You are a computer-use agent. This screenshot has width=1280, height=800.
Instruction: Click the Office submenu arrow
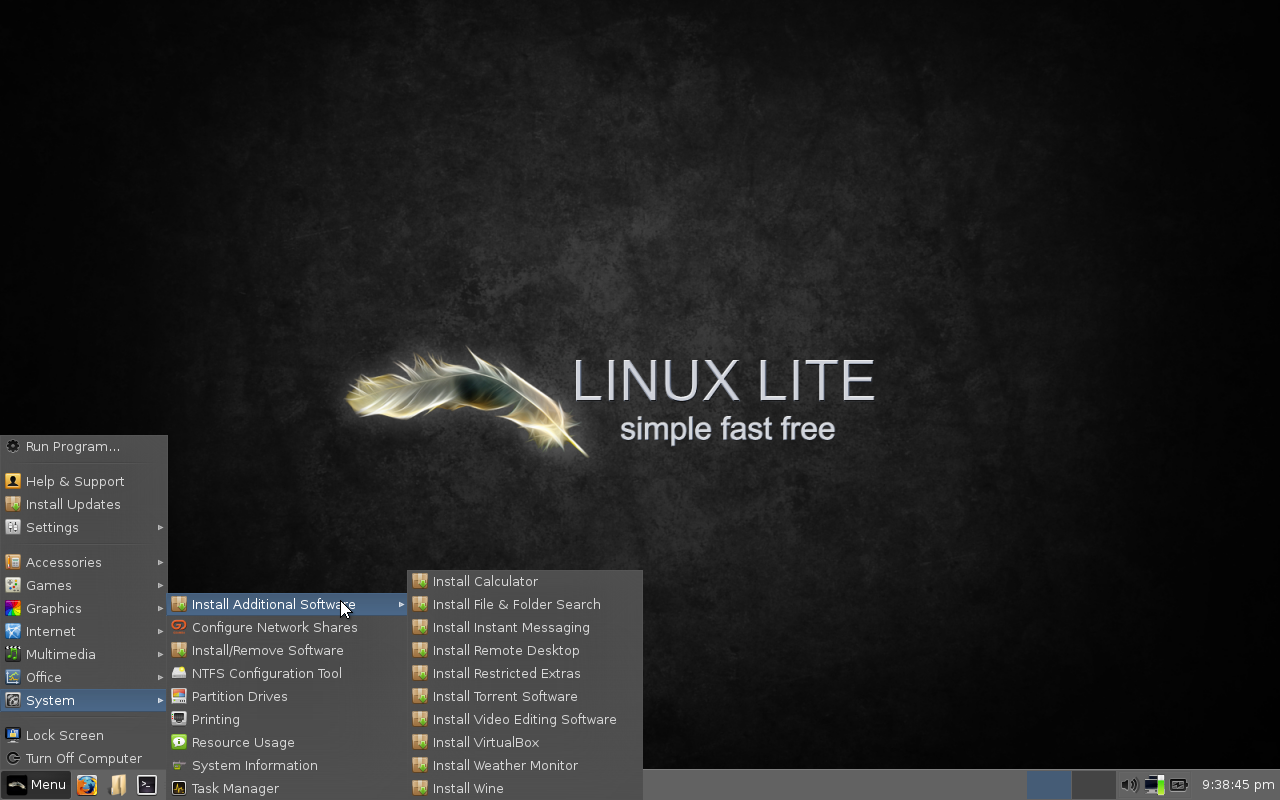tap(160, 677)
